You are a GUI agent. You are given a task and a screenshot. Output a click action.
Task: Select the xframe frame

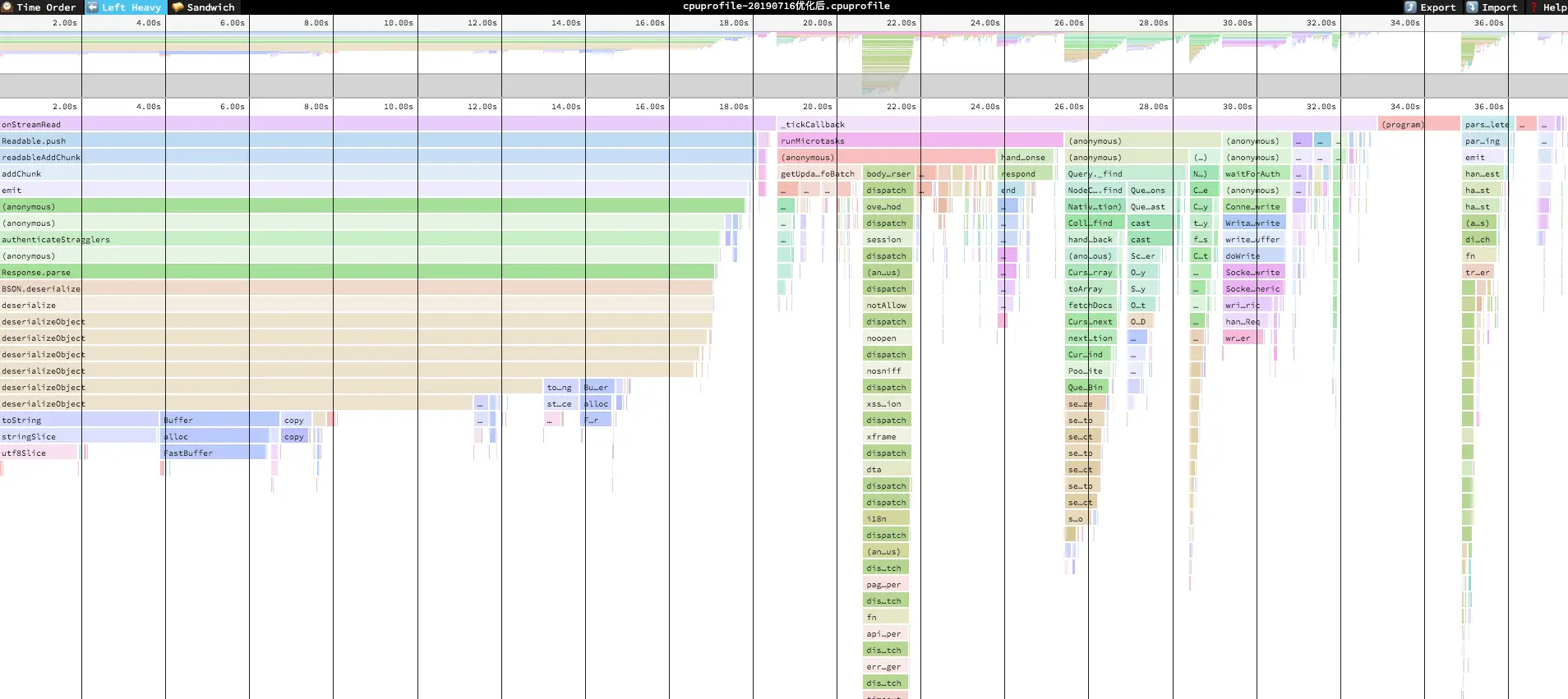887,436
